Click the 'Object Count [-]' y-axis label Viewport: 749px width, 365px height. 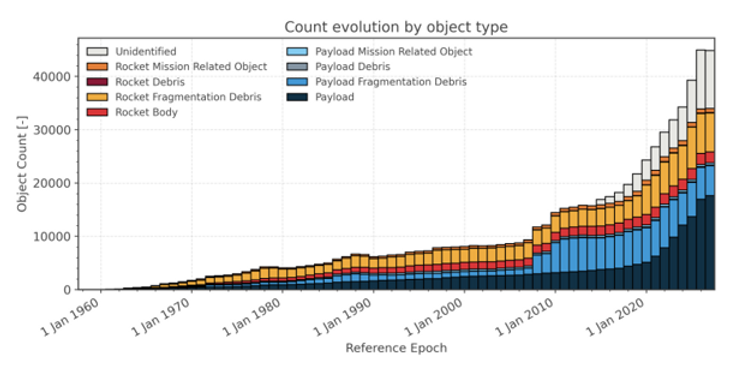click(21, 164)
